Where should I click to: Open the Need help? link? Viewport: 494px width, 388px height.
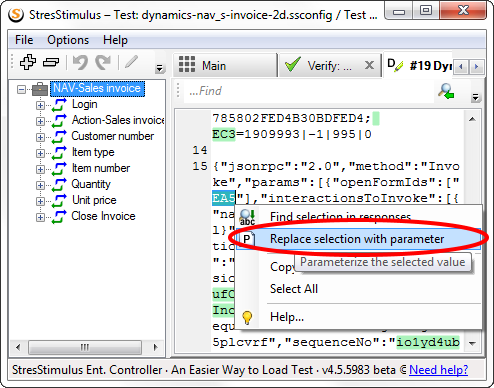point(438,370)
